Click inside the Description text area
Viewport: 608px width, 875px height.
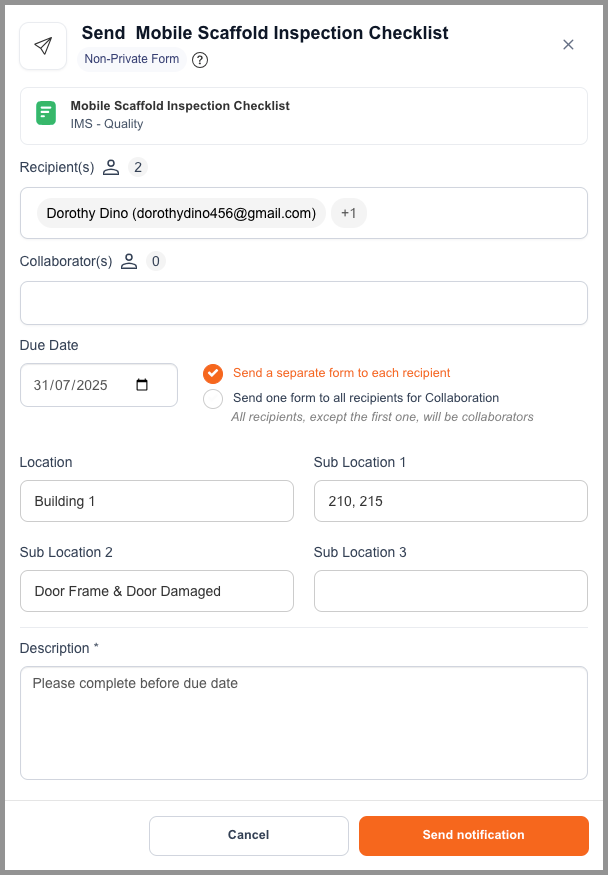pyautogui.click(x=304, y=723)
